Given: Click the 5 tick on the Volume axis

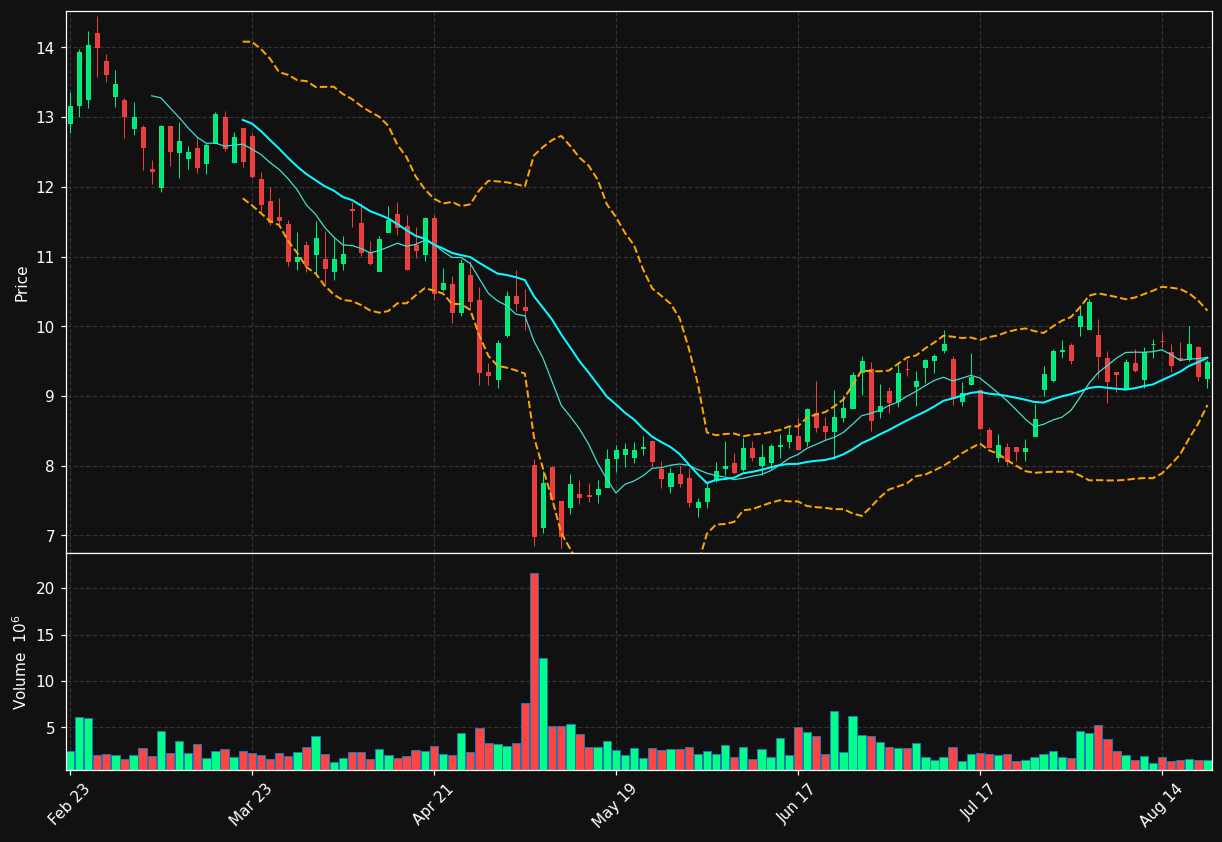Looking at the screenshot, I should [50, 728].
